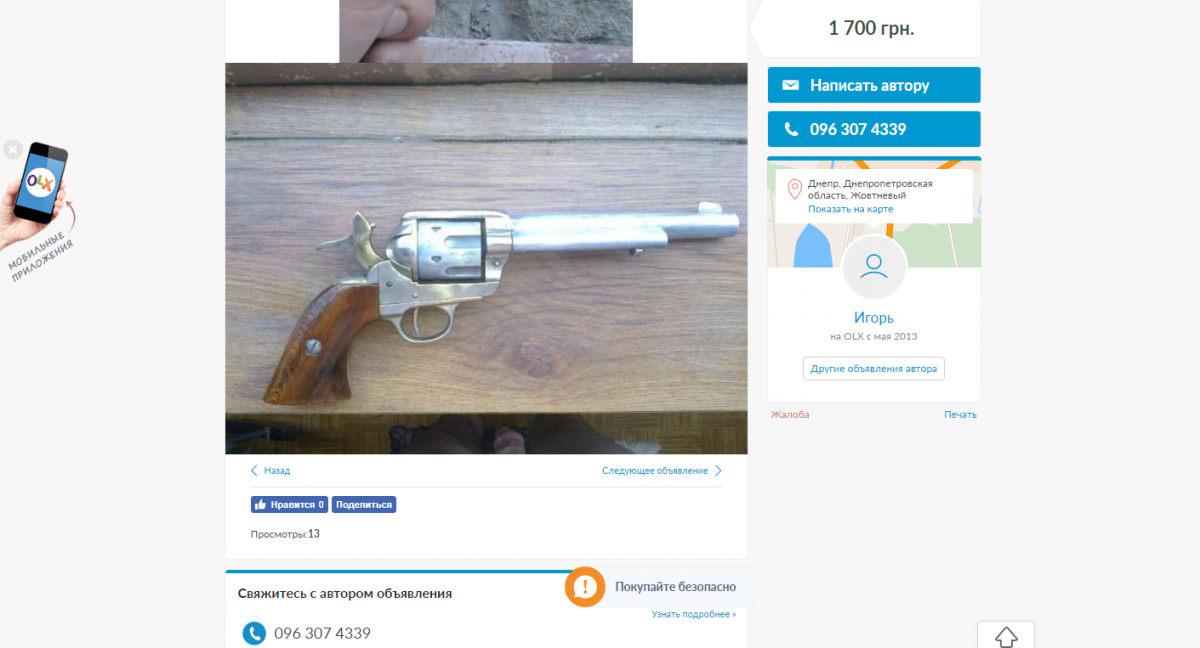Screen dimensions: 1200x648
Task: Click the phone icon beside 096 307 4339
Action: coord(791,129)
